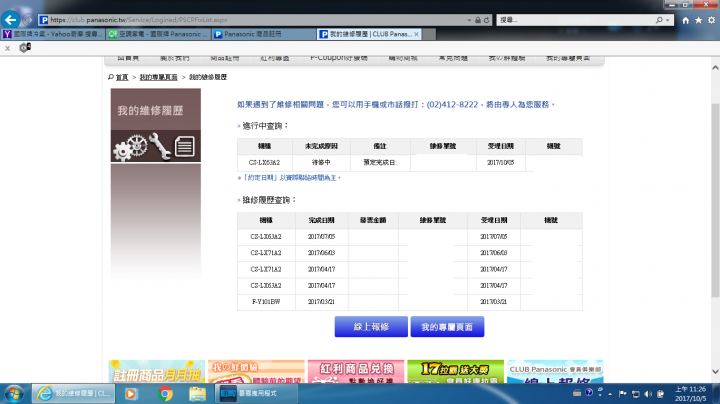Click the on-screen keyboard tray icon
The width and height of the screenshot is (720, 404).
(x=577, y=393)
